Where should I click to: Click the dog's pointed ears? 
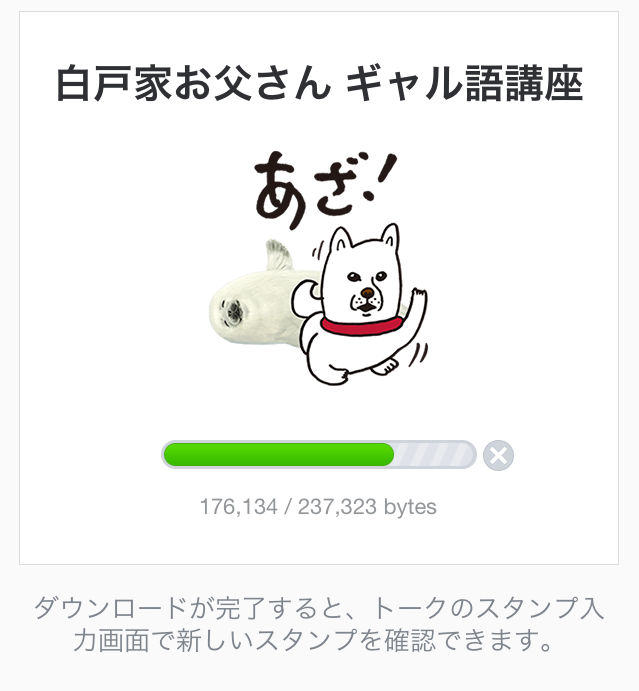365,238
